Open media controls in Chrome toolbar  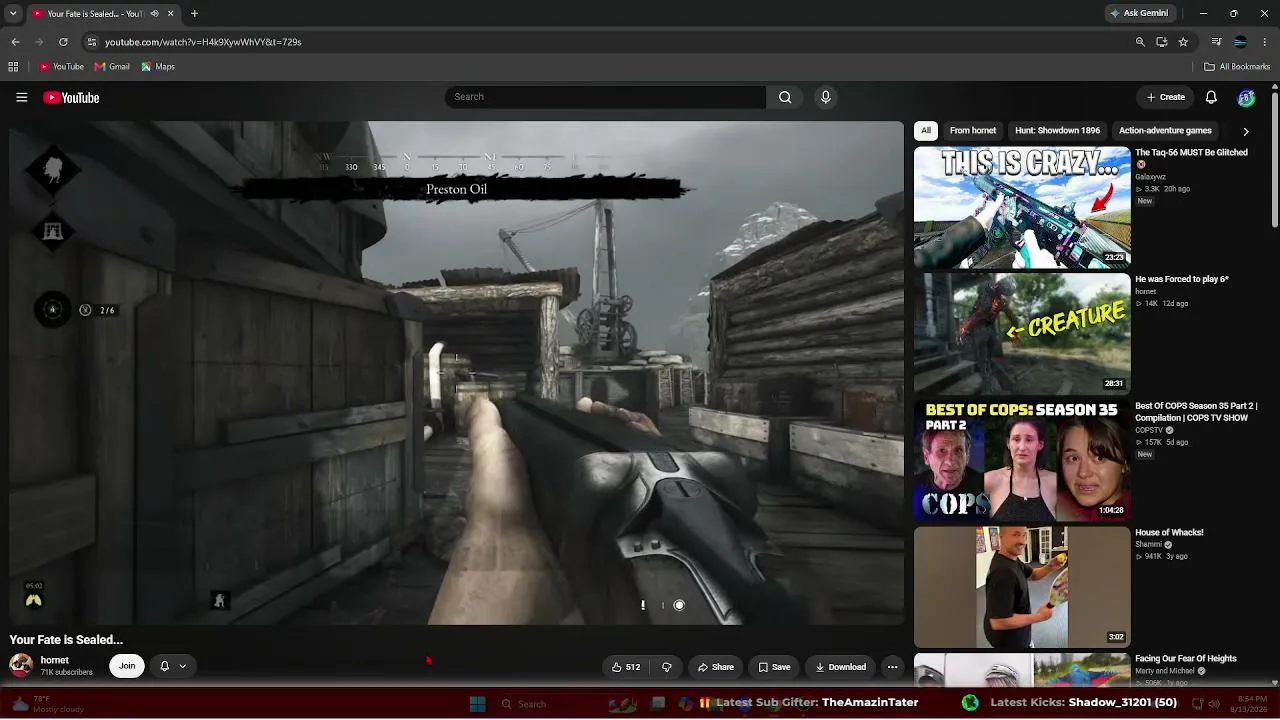1217,42
